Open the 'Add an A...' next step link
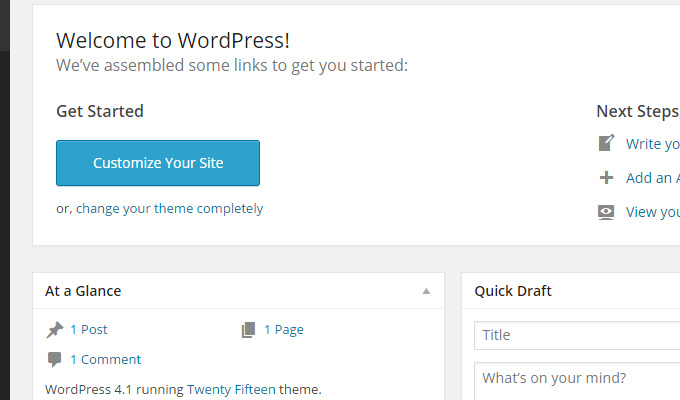Image resolution: width=680 pixels, height=400 pixels. [x=653, y=178]
